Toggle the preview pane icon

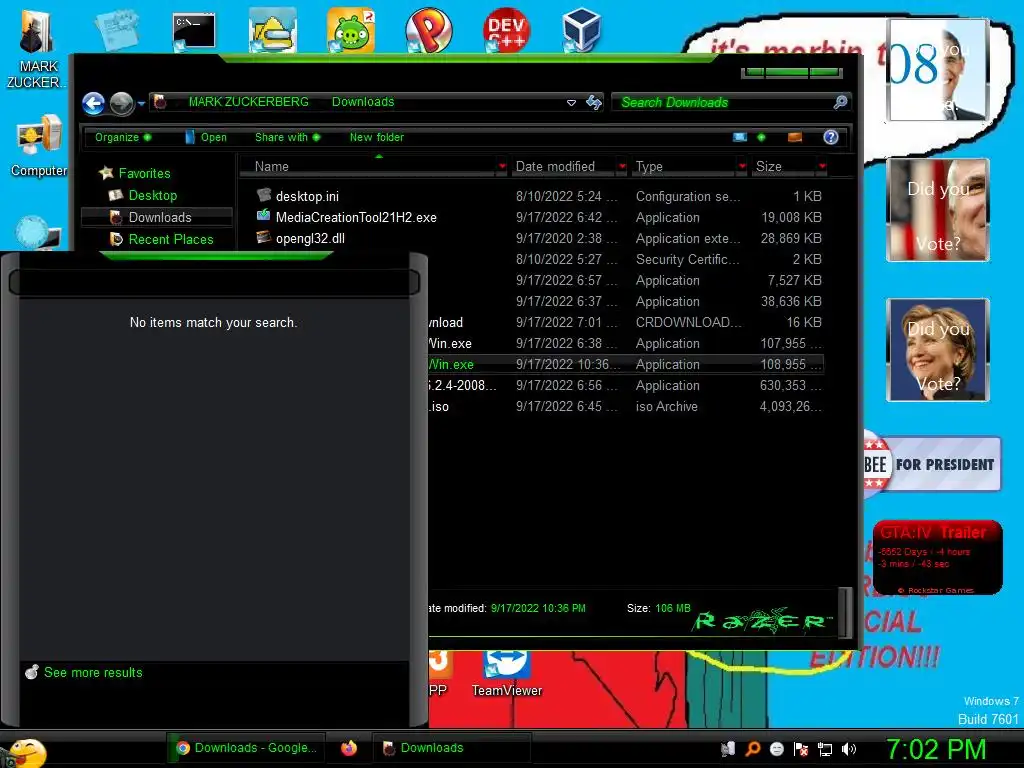pyautogui.click(x=795, y=137)
